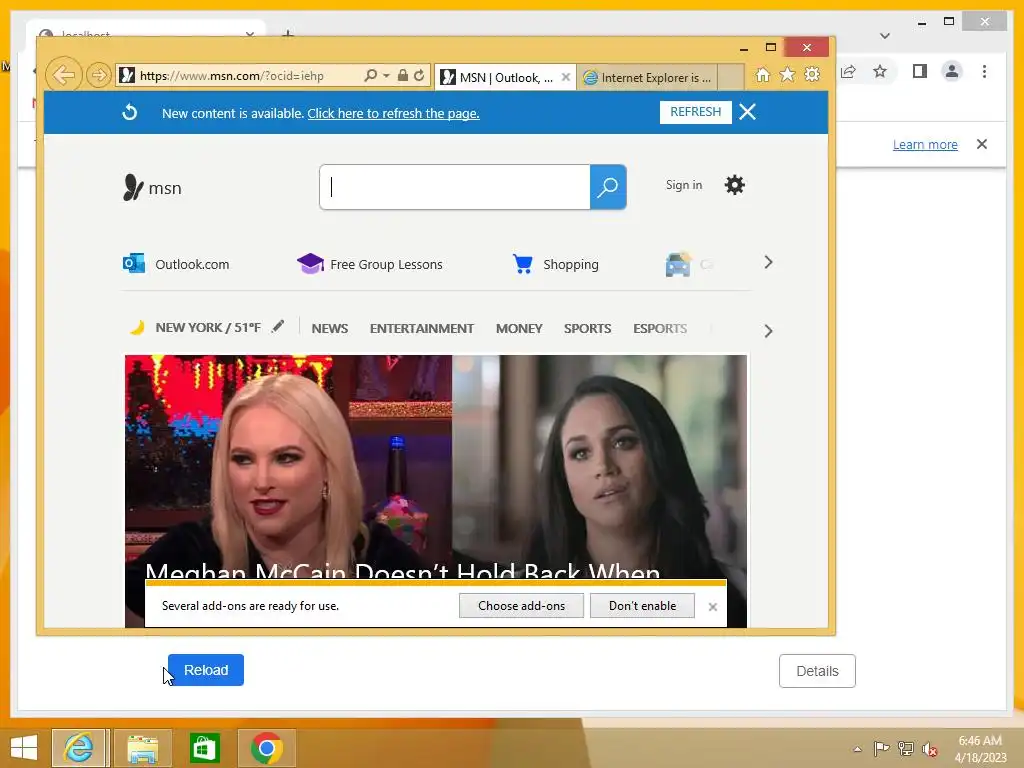The height and width of the screenshot is (768, 1024).
Task: Open a new IE tab
Action: [x=731, y=78]
